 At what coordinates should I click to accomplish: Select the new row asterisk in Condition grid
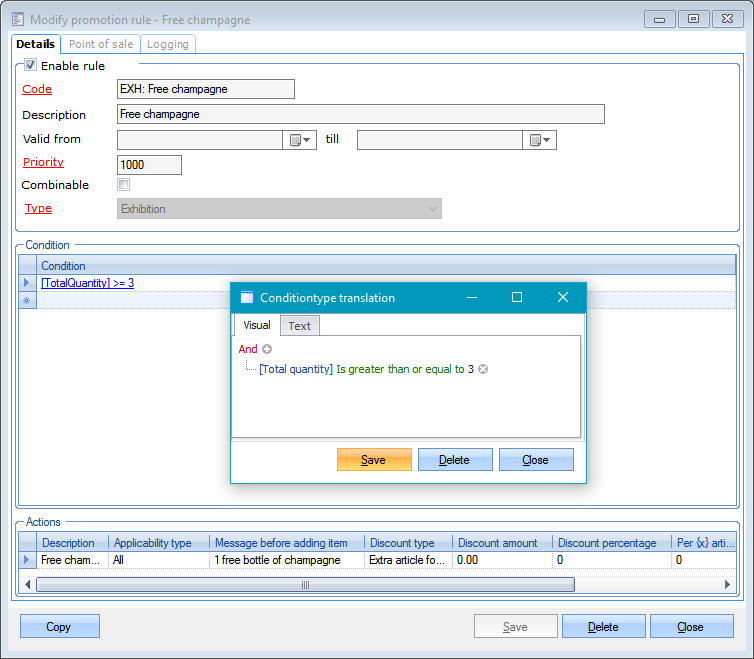(27, 300)
